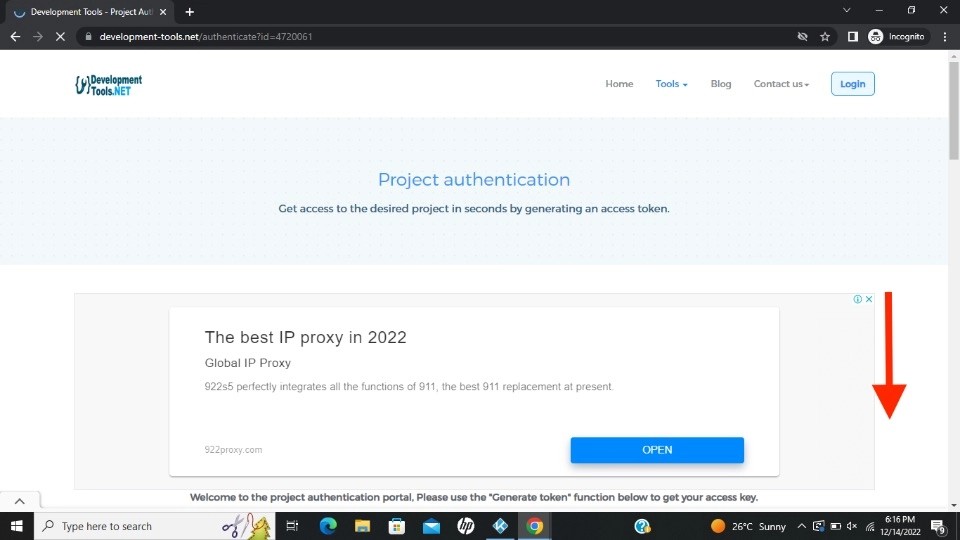Image resolution: width=960 pixels, height=540 pixels.
Task: Click the browser forward arrow
Action: 38,37
